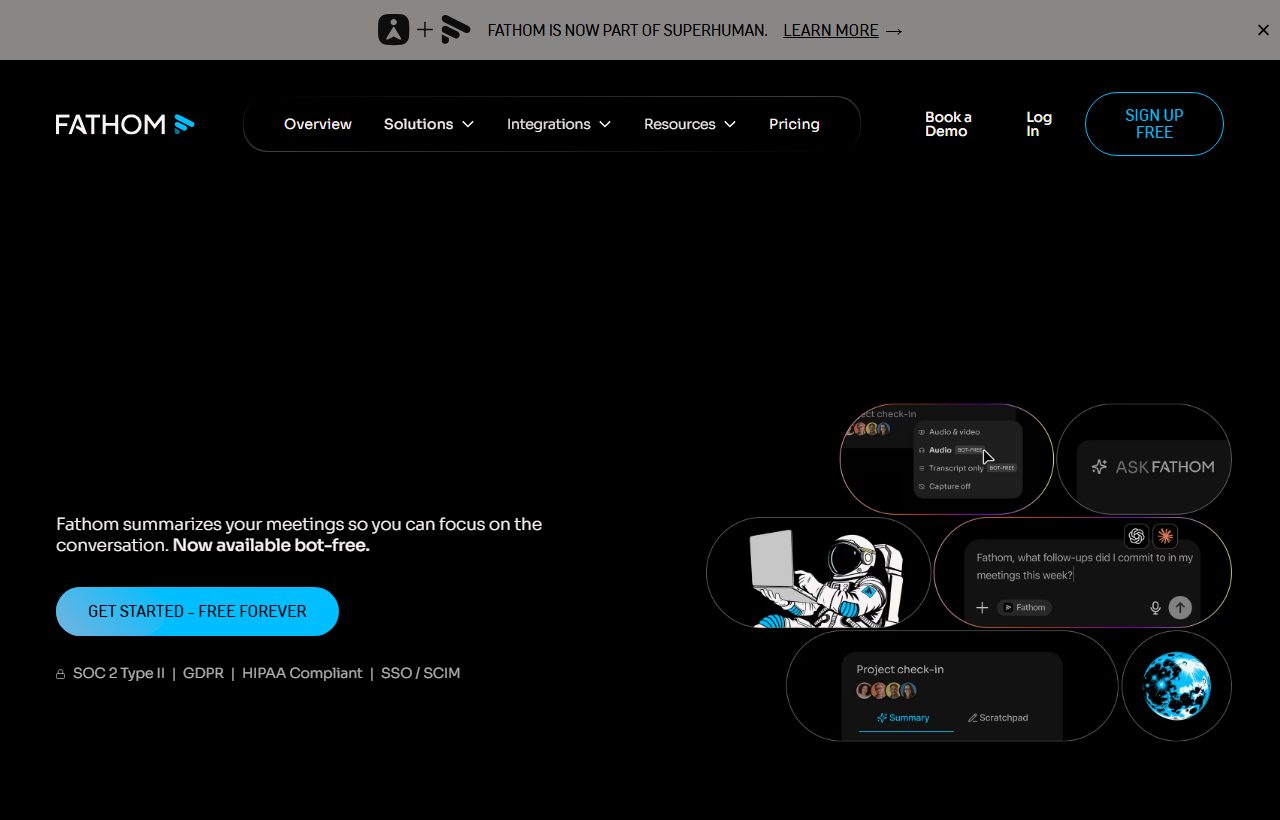The width and height of the screenshot is (1280, 820).
Task: Expand the Solutions dropdown chevron
Action: point(468,124)
